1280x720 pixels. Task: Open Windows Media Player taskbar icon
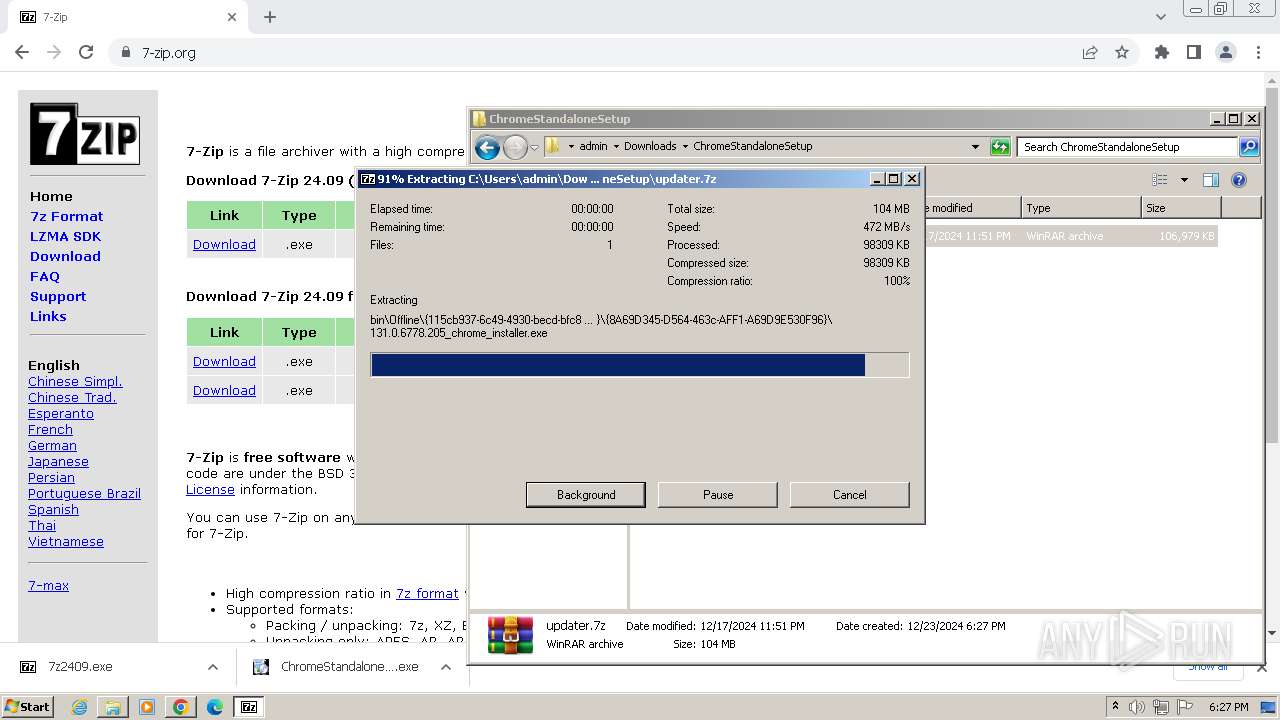click(147, 707)
